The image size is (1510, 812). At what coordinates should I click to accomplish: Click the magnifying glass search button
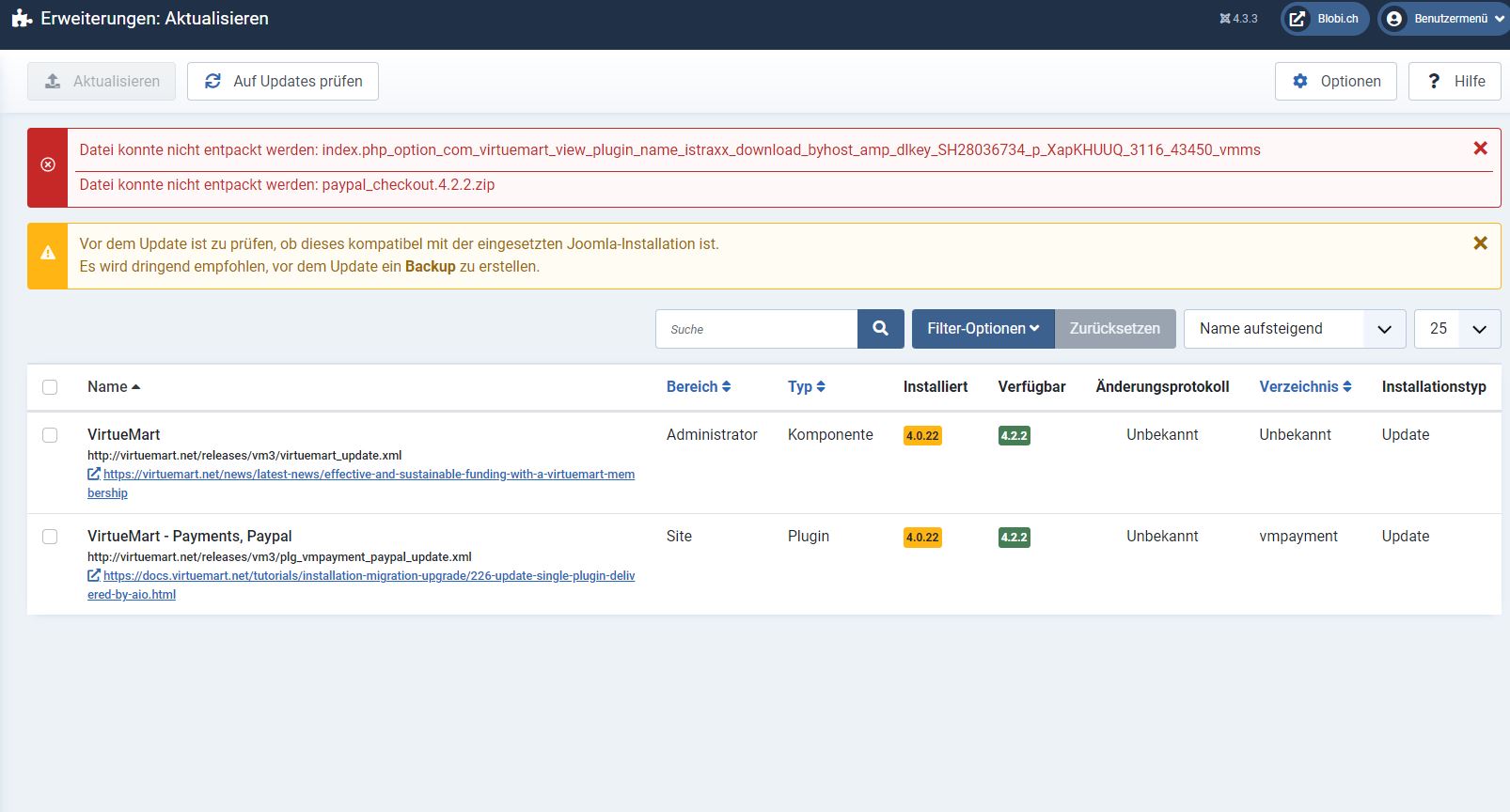click(x=880, y=329)
